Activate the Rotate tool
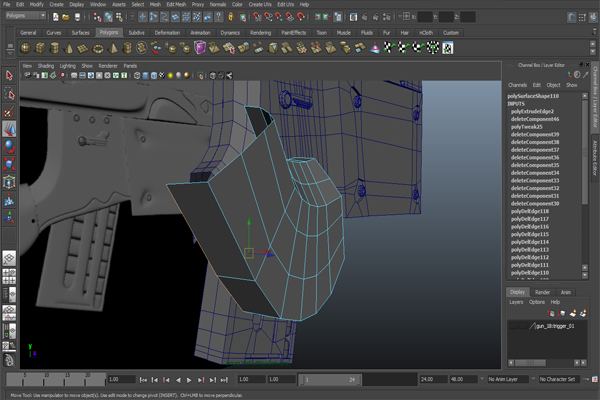Image resolution: width=600 pixels, height=400 pixels. coord(9,147)
